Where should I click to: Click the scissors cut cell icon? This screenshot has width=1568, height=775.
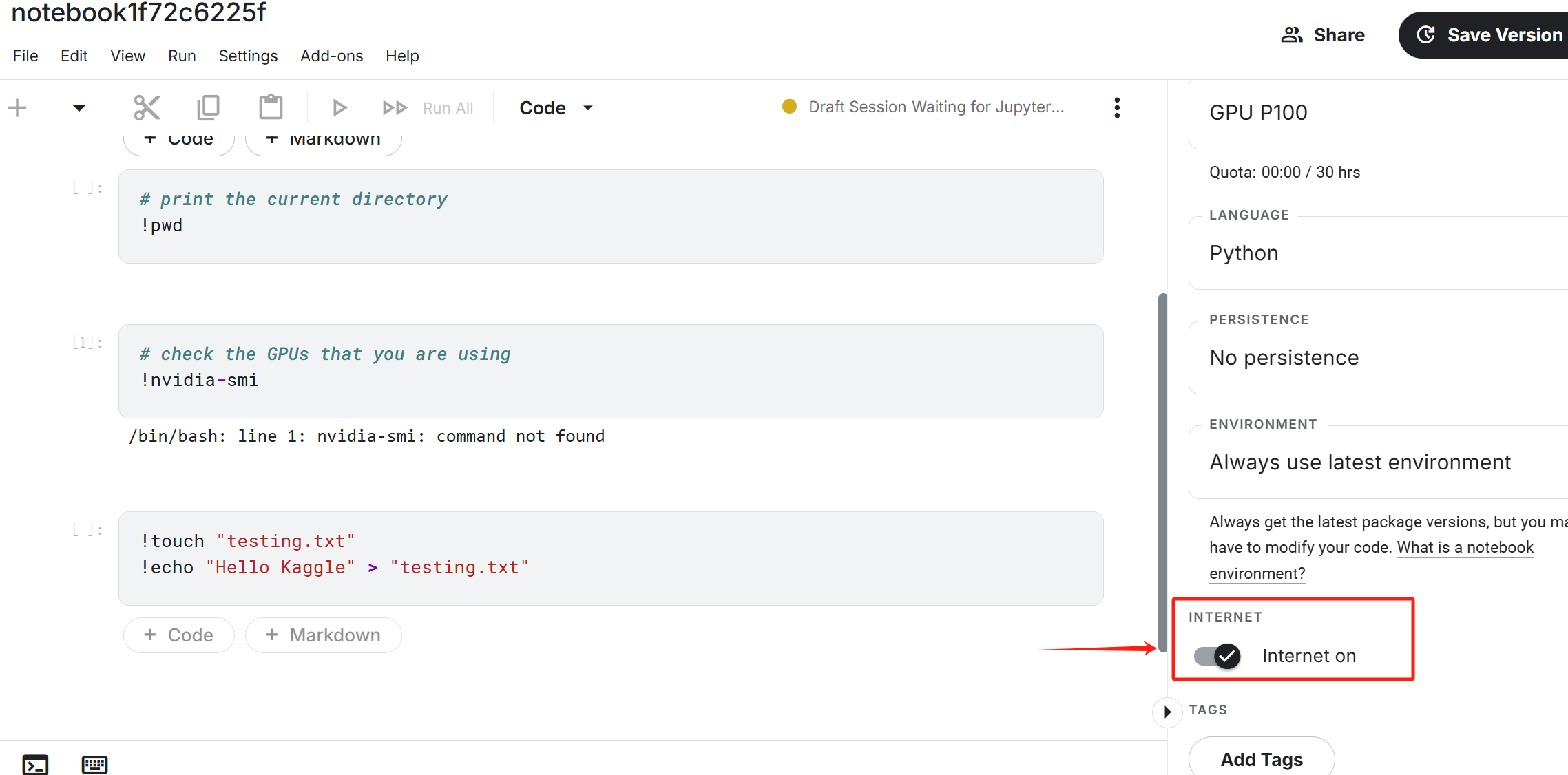[146, 107]
